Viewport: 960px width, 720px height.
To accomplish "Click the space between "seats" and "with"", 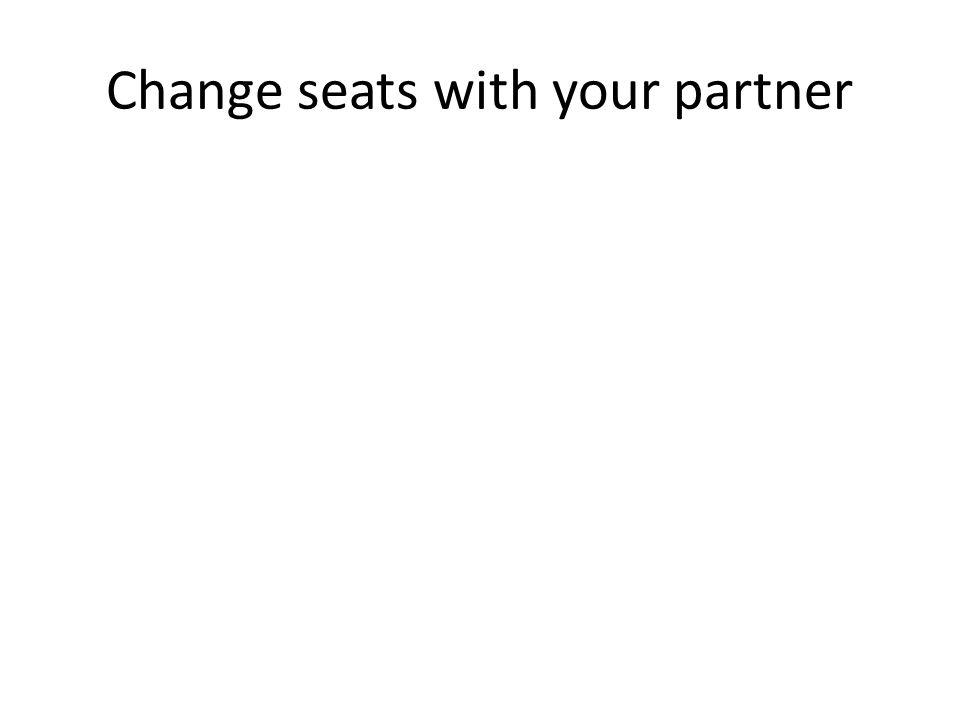I will pyautogui.click(x=426, y=93).
